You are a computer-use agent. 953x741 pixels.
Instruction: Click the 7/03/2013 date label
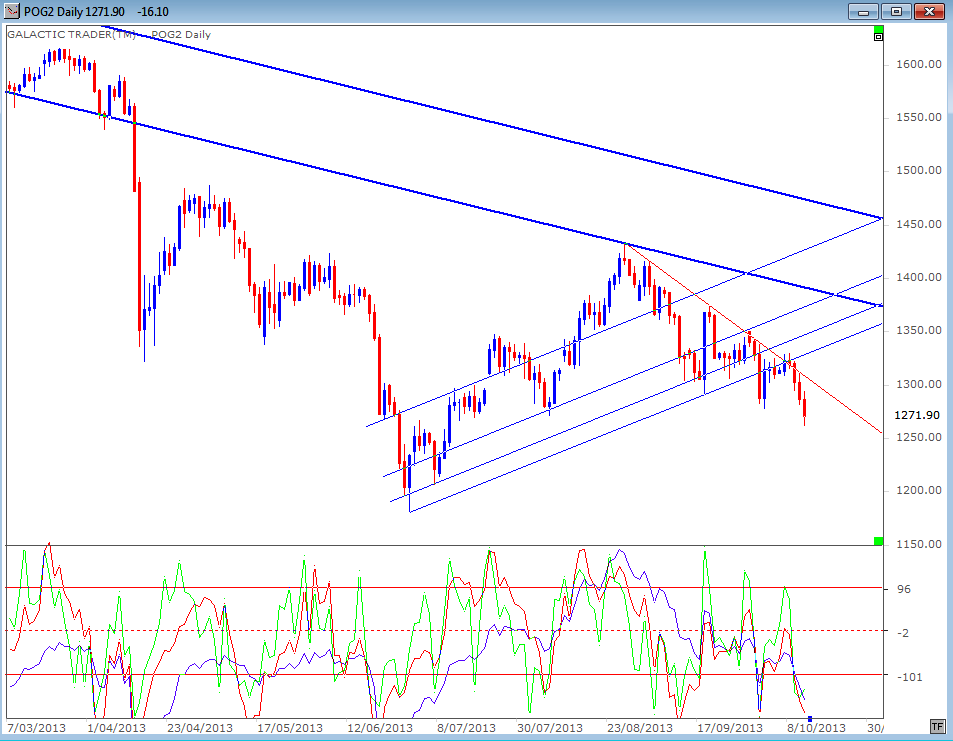click(x=36, y=728)
